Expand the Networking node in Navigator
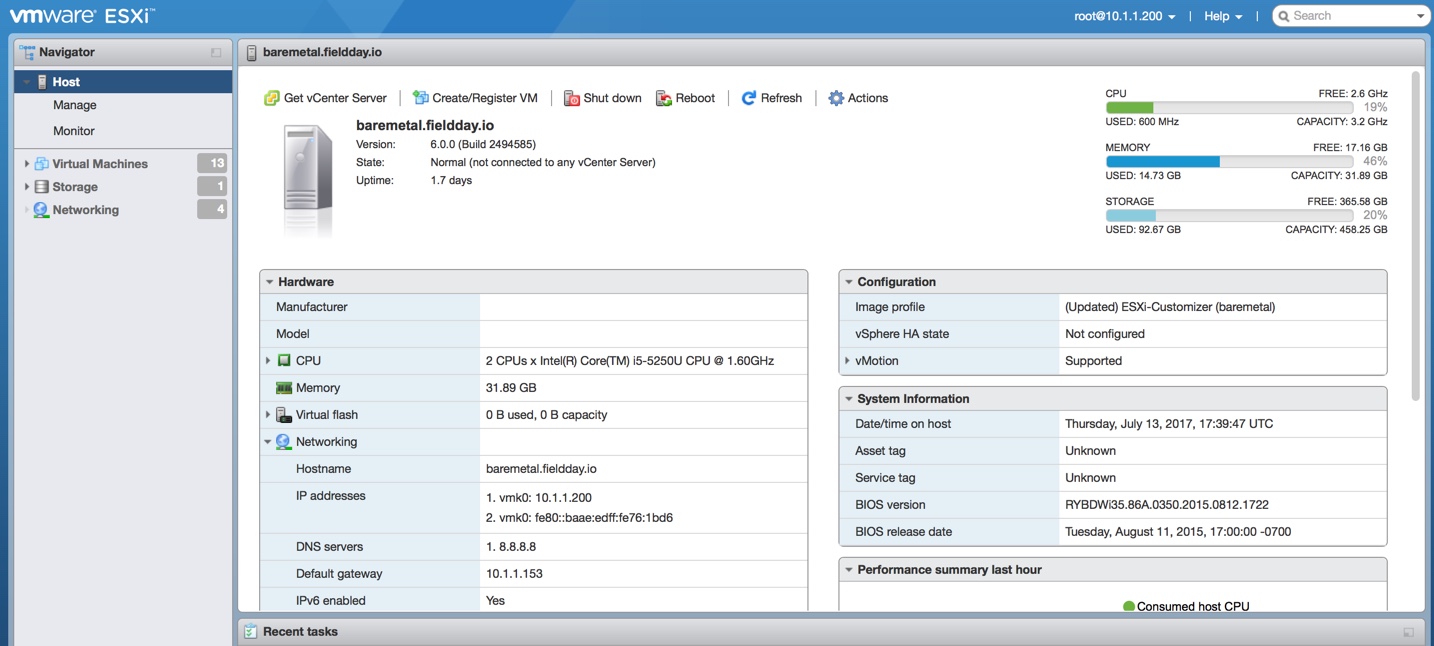Screen dimensions: 1434x646 pyautogui.click(x=26, y=210)
